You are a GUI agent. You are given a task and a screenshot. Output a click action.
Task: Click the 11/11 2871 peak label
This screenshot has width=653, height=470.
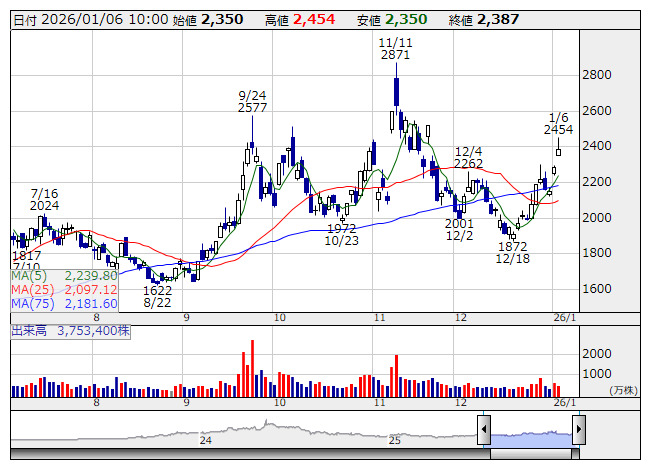(x=395, y=49)
